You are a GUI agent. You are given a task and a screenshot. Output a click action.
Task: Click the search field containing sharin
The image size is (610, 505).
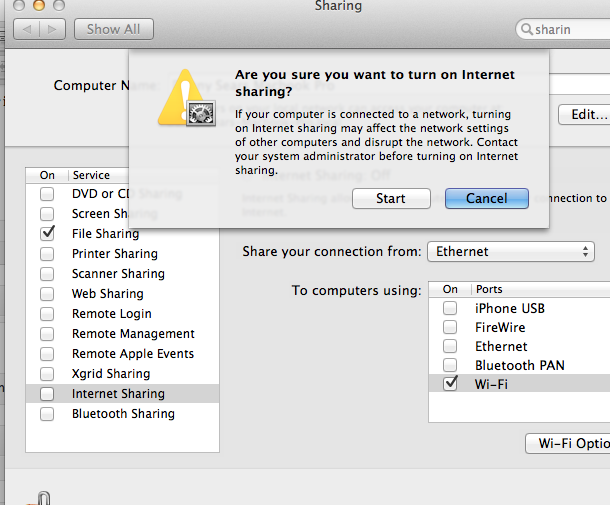pos(563,29)
